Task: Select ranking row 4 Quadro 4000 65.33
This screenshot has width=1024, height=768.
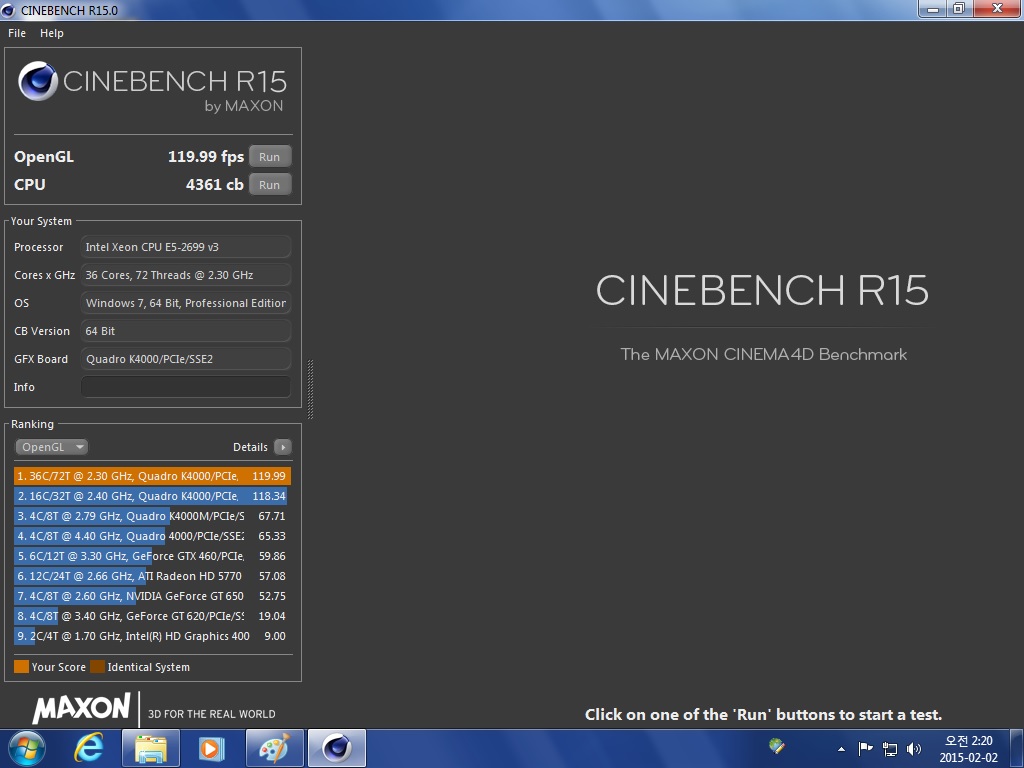Action: pos(152,536)
